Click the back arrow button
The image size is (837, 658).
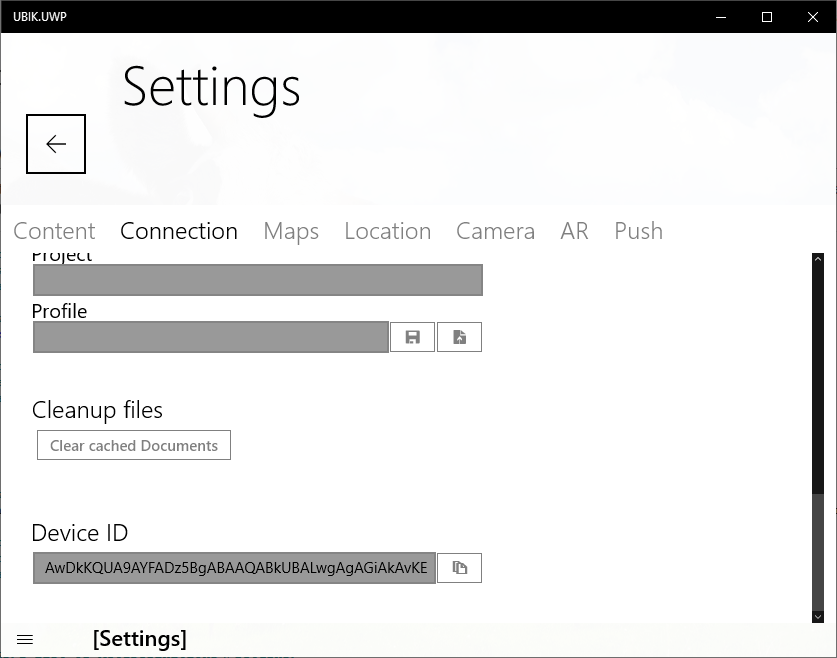pos(56,144)
